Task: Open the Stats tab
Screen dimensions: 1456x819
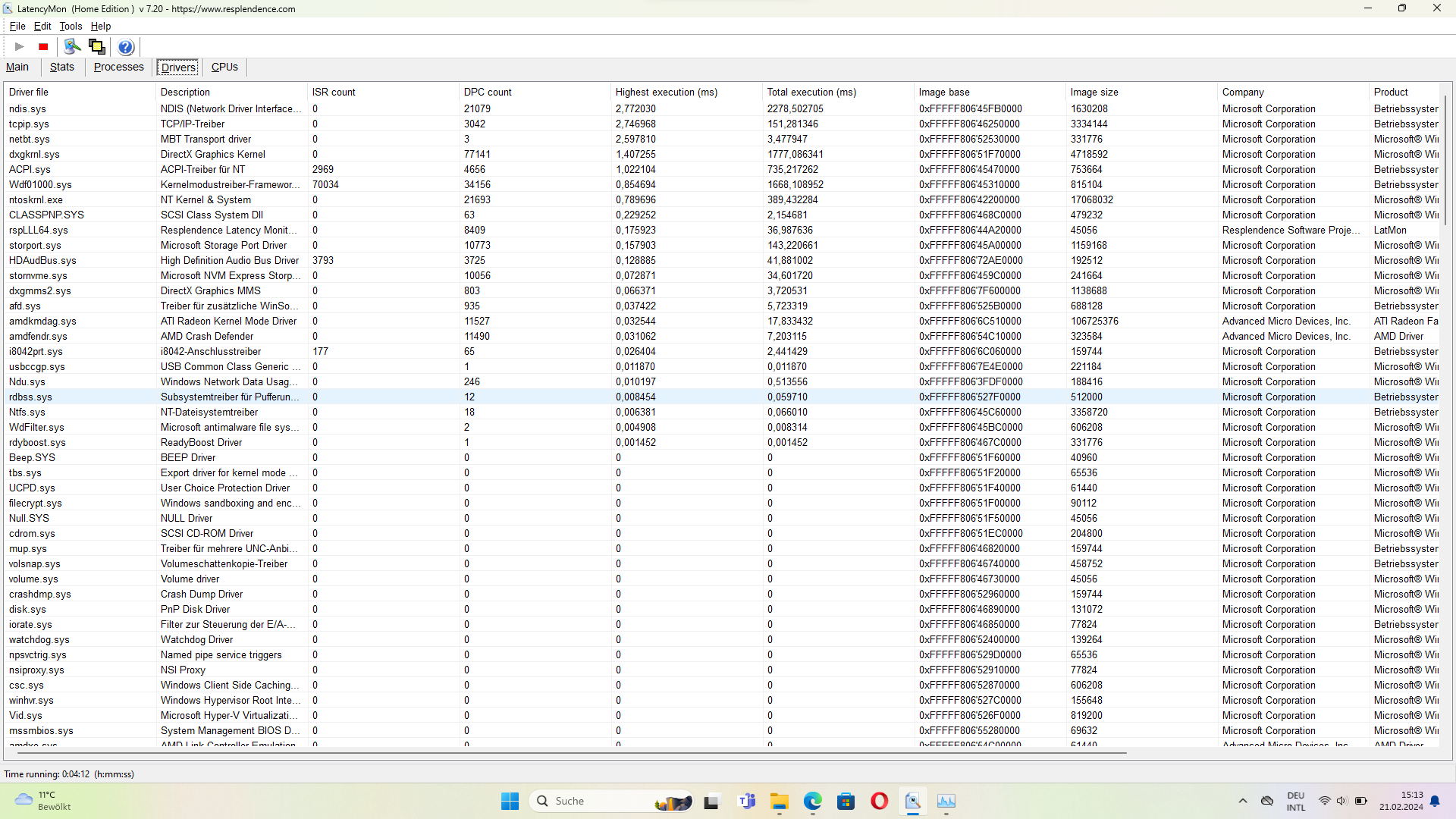Action: tap(62, 67)
